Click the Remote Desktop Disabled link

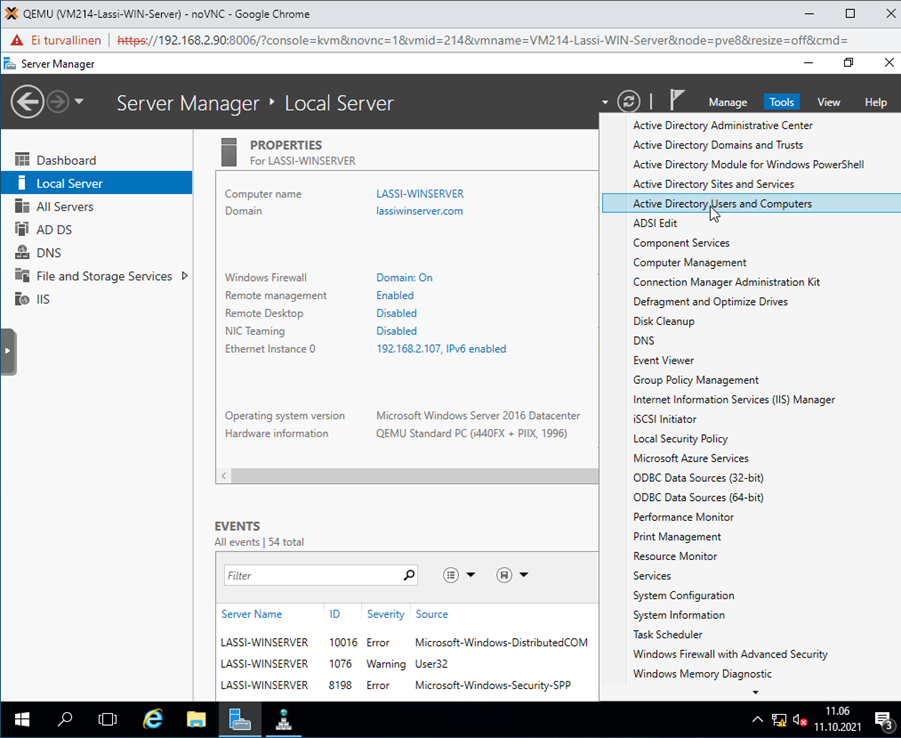pyautogui.click(x=396, y=313)
